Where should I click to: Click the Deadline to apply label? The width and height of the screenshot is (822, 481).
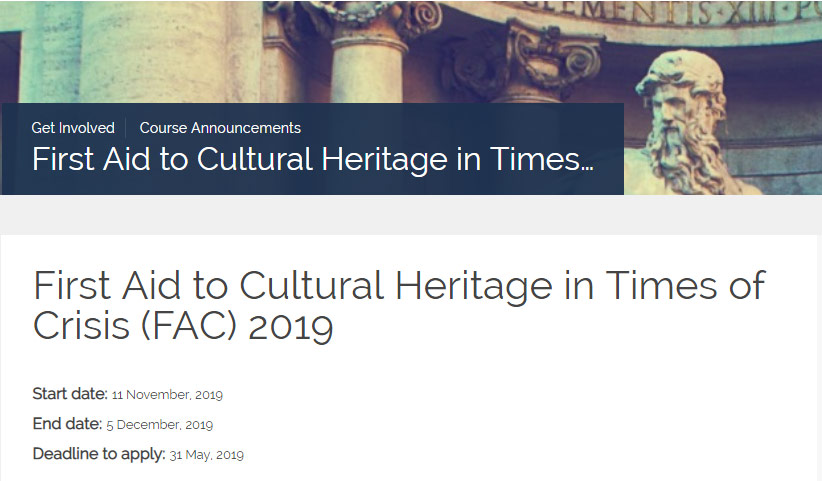99,454
